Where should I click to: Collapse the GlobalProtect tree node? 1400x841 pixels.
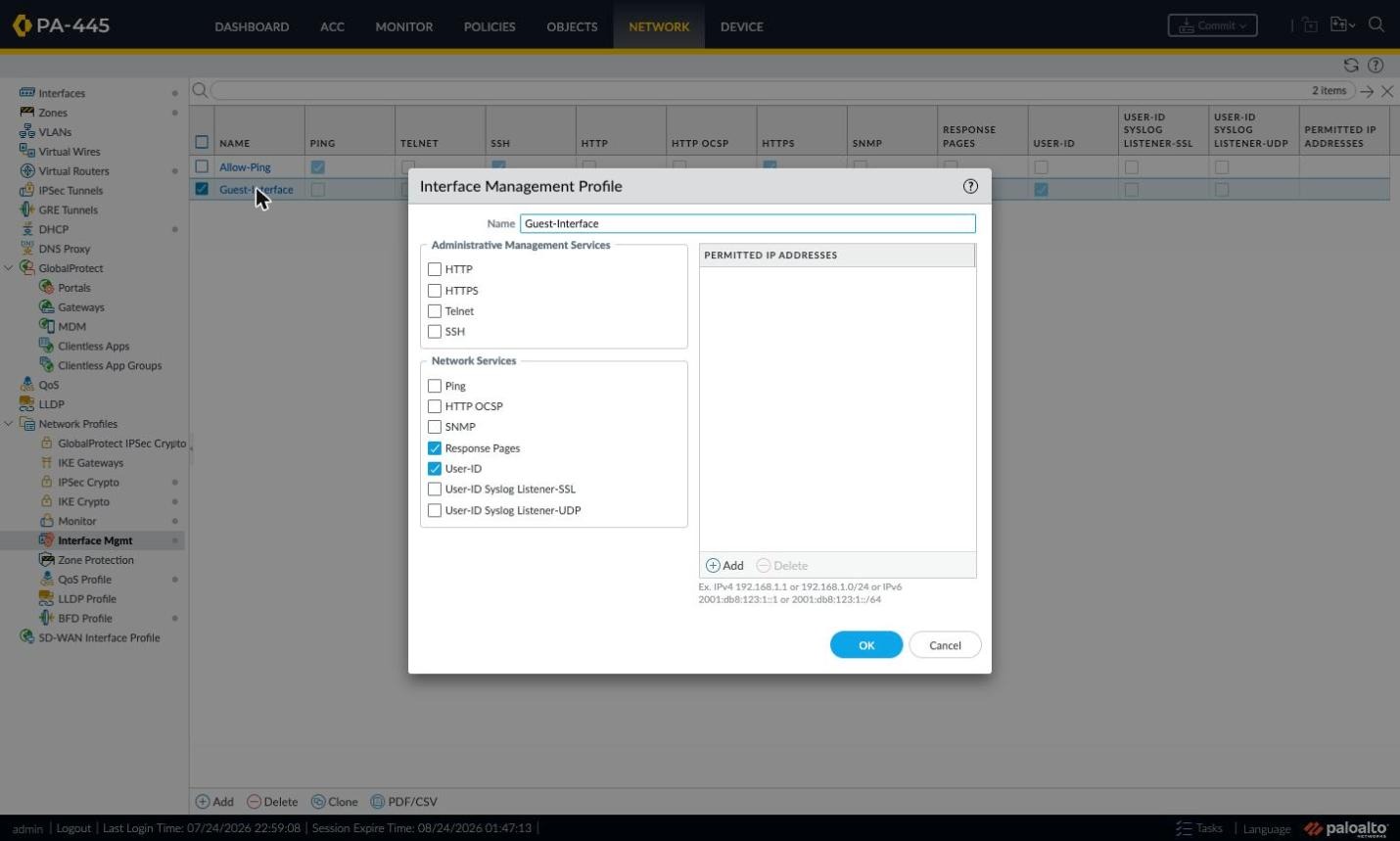[9, 268]
